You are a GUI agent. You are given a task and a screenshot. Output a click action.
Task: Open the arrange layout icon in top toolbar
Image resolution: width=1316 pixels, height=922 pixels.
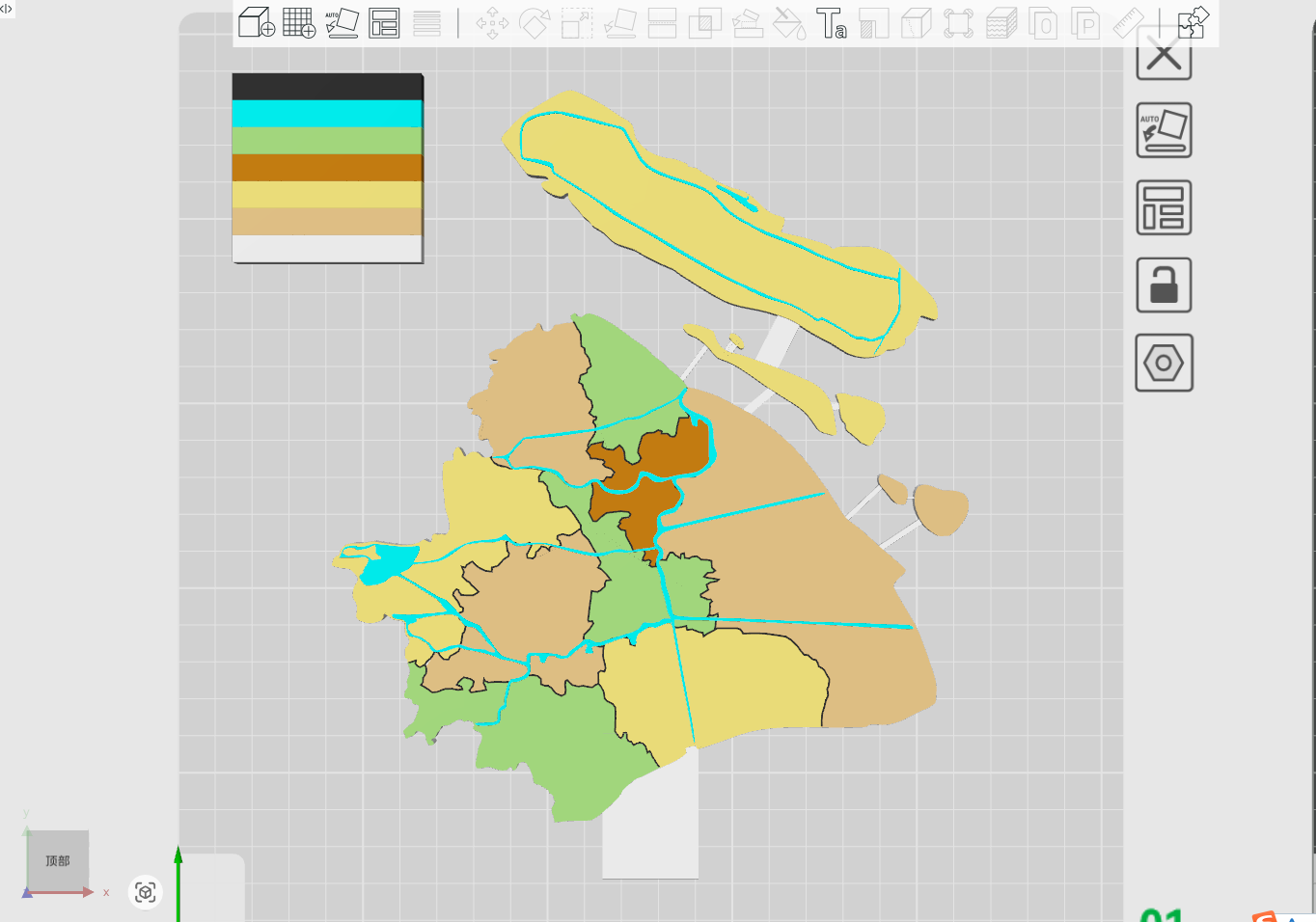click(x=384, y=22)
